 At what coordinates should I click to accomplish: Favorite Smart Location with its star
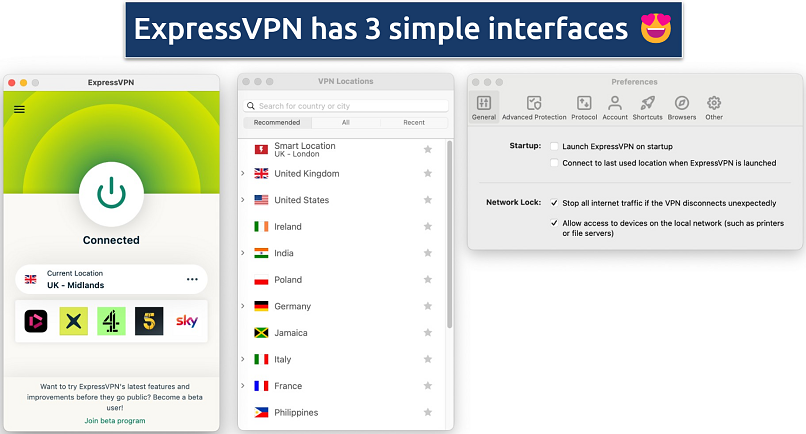click(x=427, y=149)
